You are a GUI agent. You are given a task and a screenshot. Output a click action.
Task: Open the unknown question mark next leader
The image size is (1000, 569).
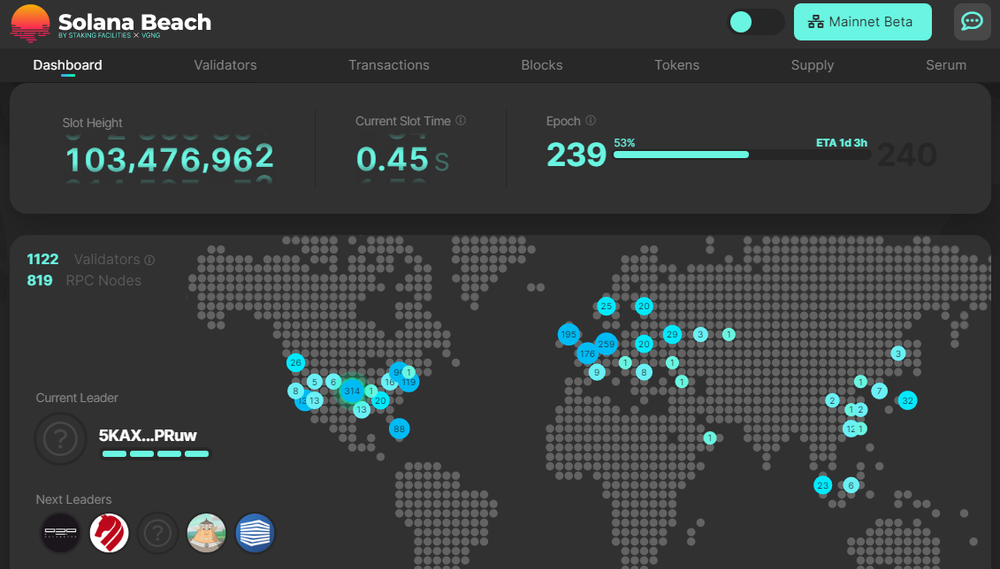[x=158, y=533]
